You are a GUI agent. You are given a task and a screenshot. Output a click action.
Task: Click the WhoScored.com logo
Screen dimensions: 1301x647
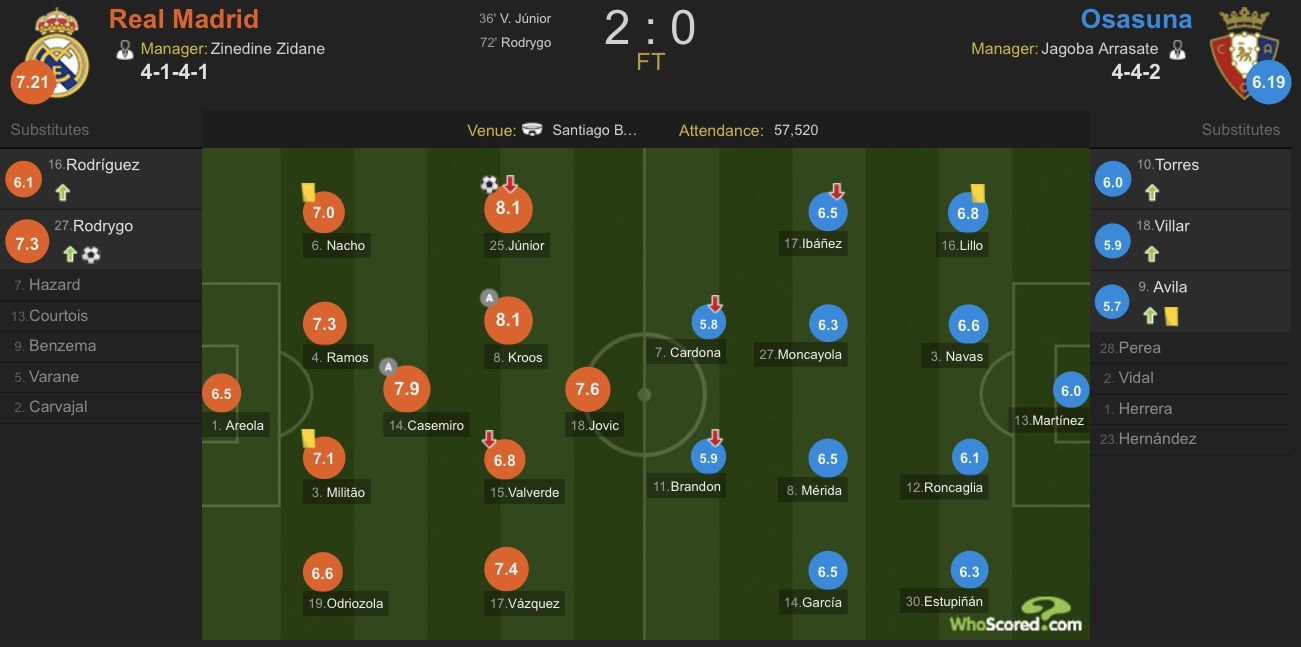click(1016, 615)
